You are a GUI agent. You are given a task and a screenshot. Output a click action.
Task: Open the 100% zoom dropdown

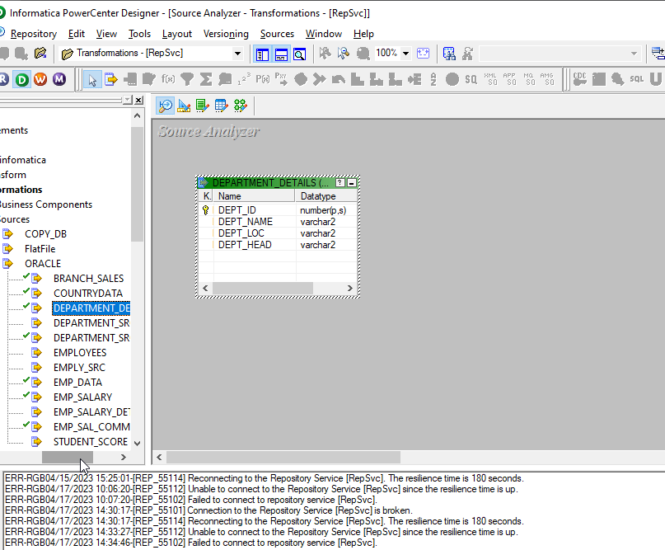405,53
